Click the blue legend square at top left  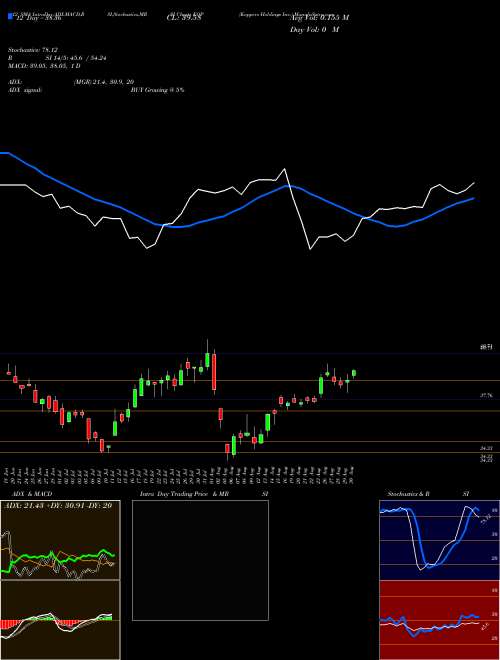[x=10, y=16]
